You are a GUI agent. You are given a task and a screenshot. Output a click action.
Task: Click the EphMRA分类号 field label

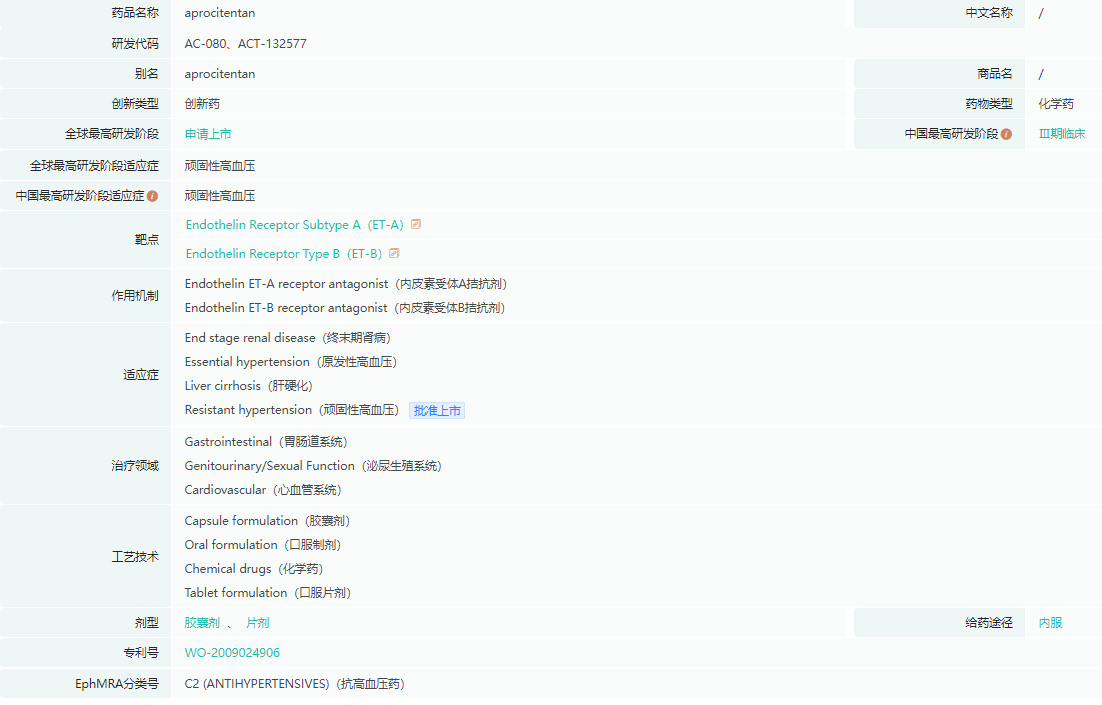click(117, 684)
